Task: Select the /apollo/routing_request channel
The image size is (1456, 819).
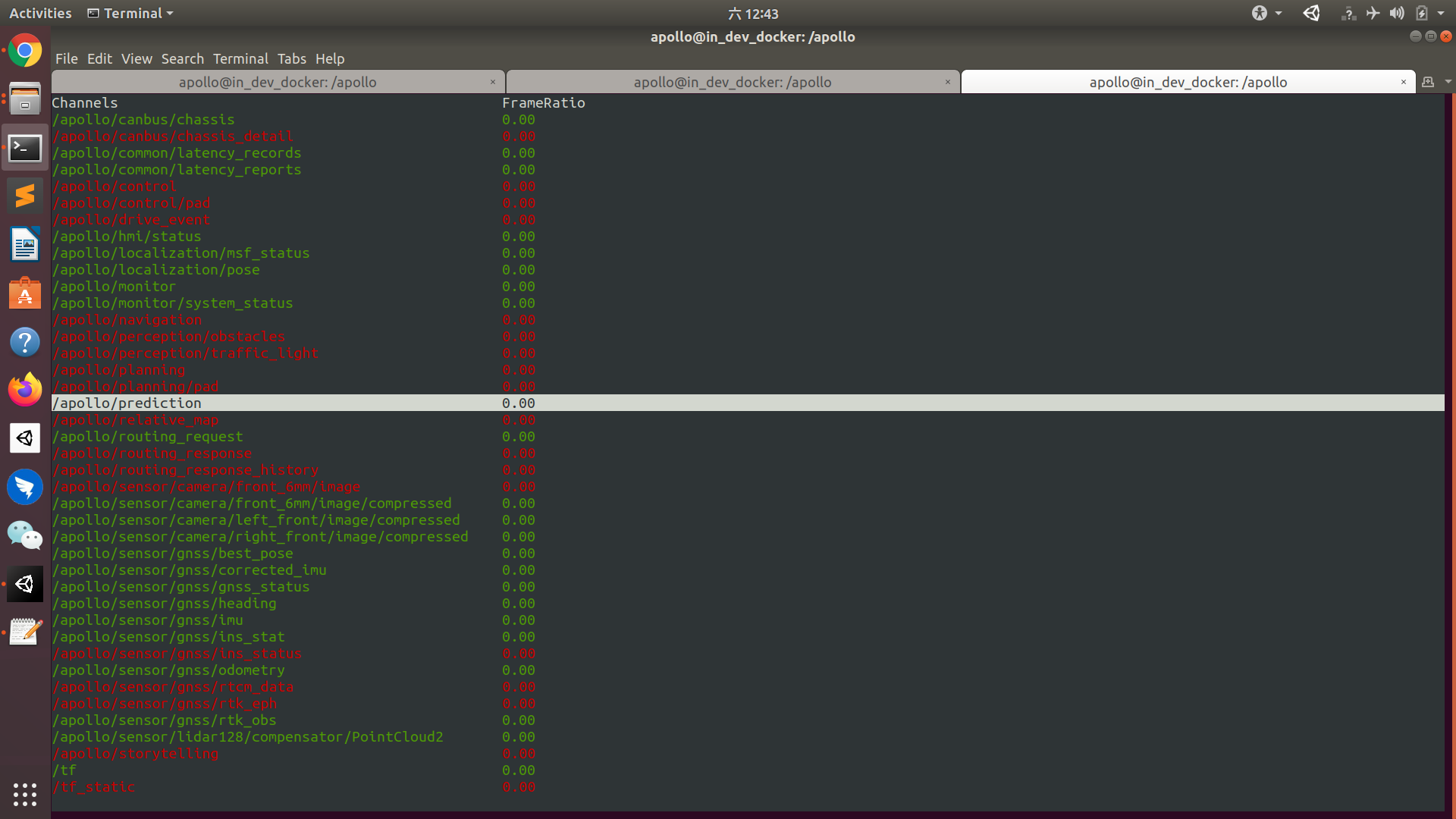Action: [x=147, y=436]
